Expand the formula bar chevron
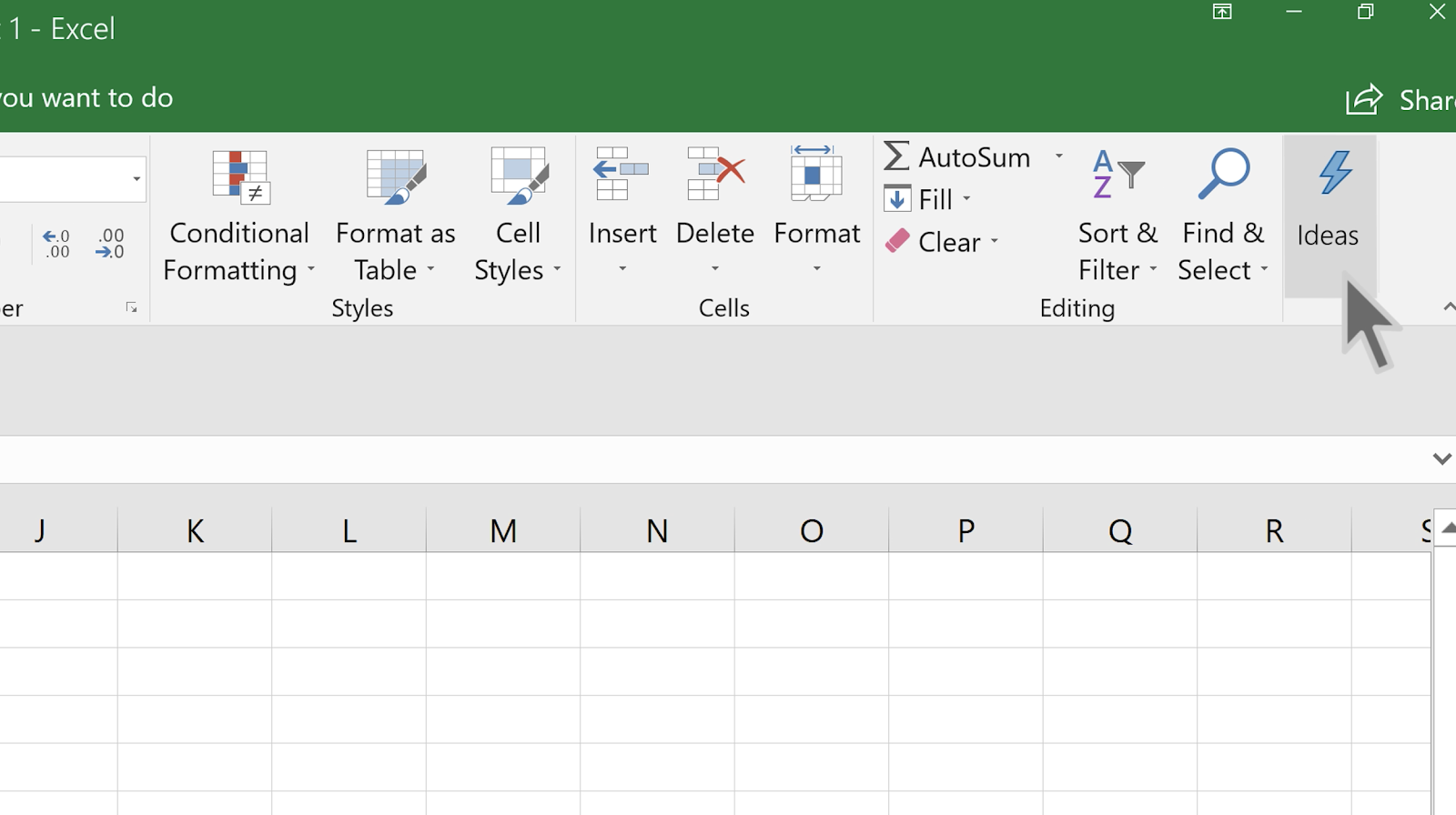Image resolution: width=1456 pixels, height=815 pixels. (1441, 459)
